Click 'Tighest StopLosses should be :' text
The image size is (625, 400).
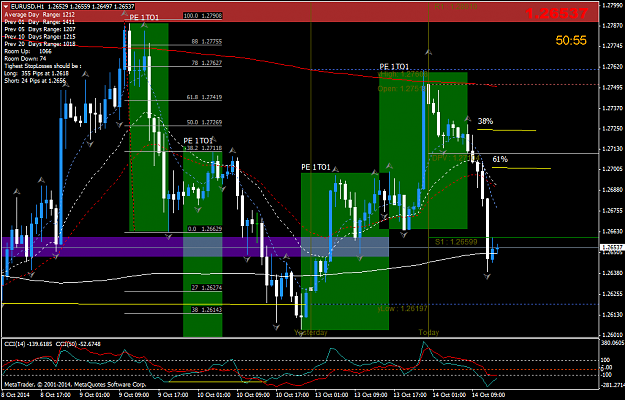43,66
